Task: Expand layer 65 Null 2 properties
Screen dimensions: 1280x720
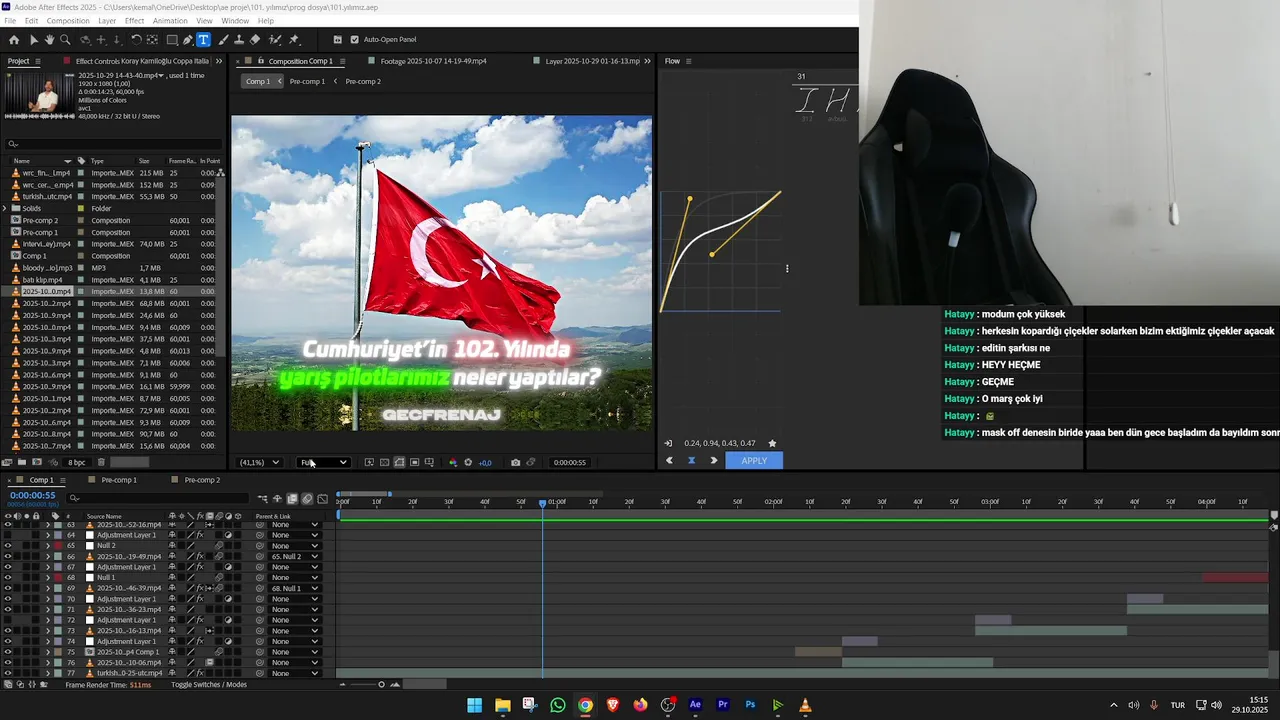Action: [47, 546]
